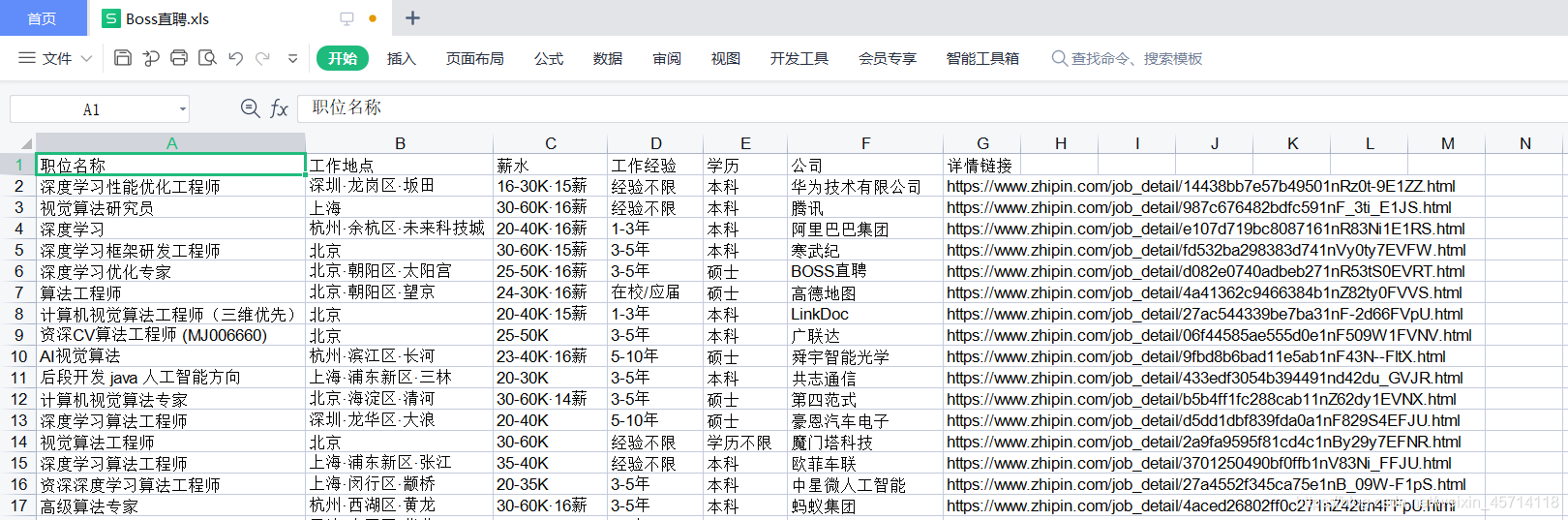Switch to the 插入 tab

coord(401,58)
